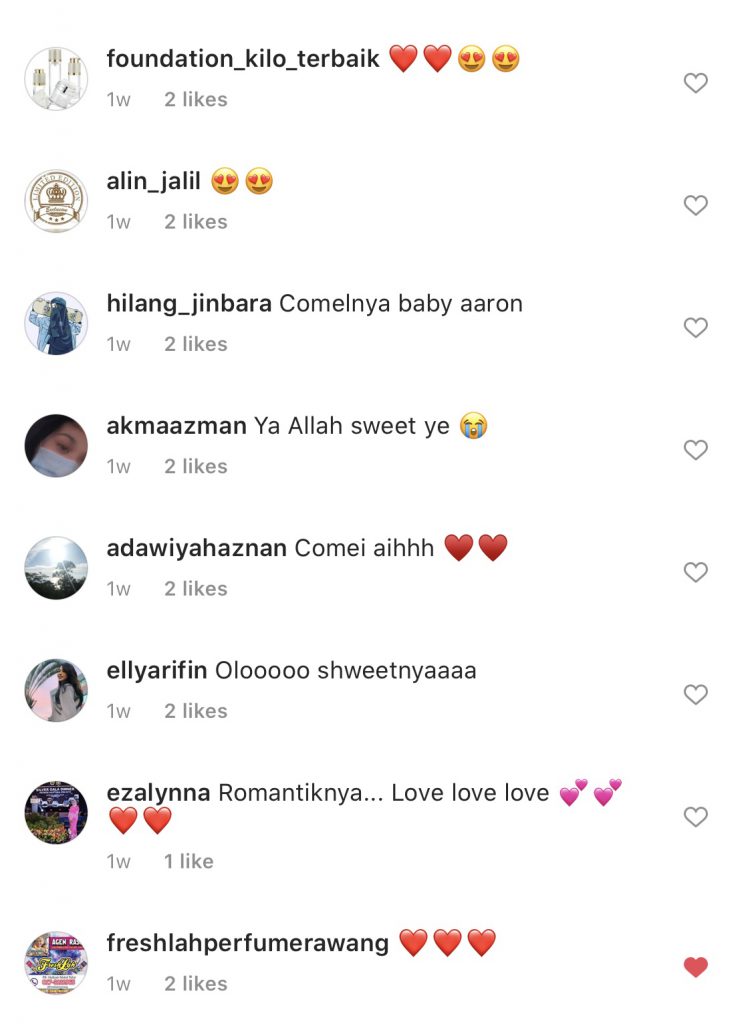This screenshot has width=752, height=1024.
Task: Like foundation_kilo_terbaik's comment with heart icon
Action: click(695, 83)
